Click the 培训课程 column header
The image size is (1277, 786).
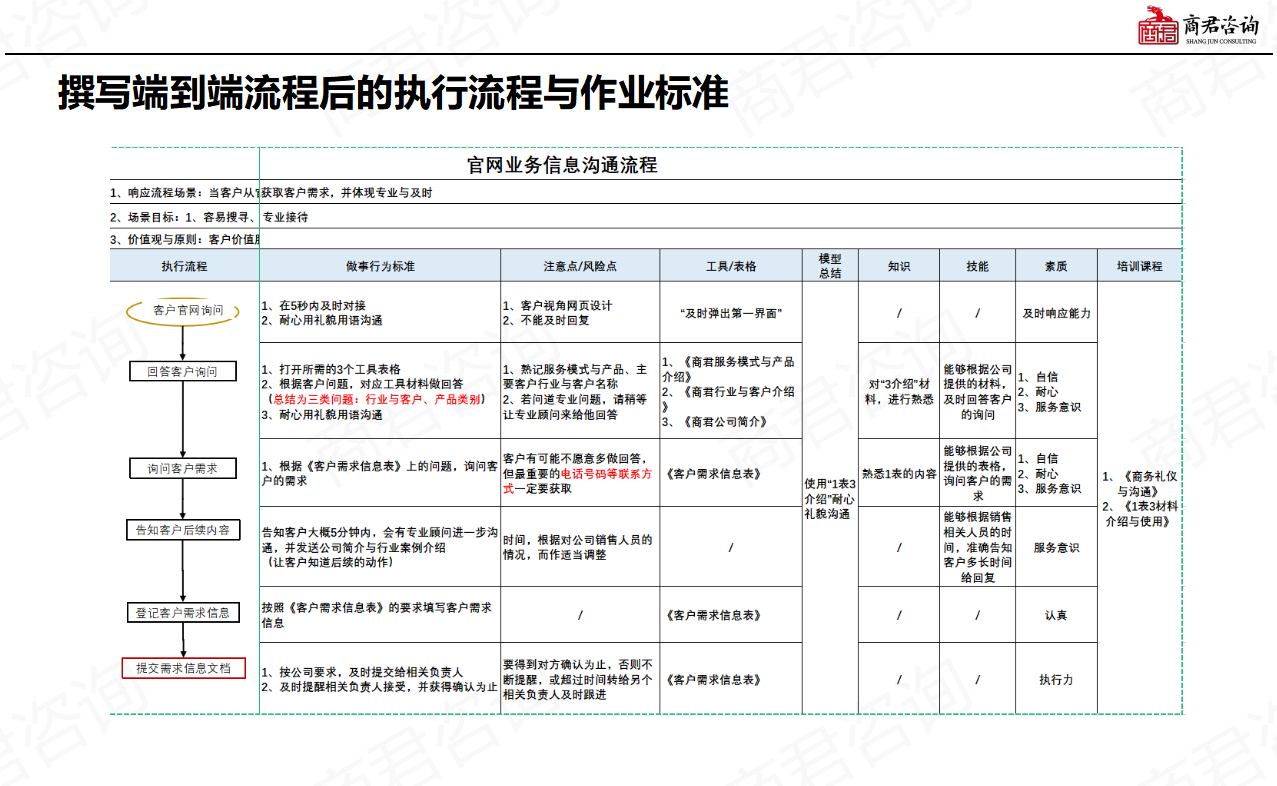(1140, 266)
